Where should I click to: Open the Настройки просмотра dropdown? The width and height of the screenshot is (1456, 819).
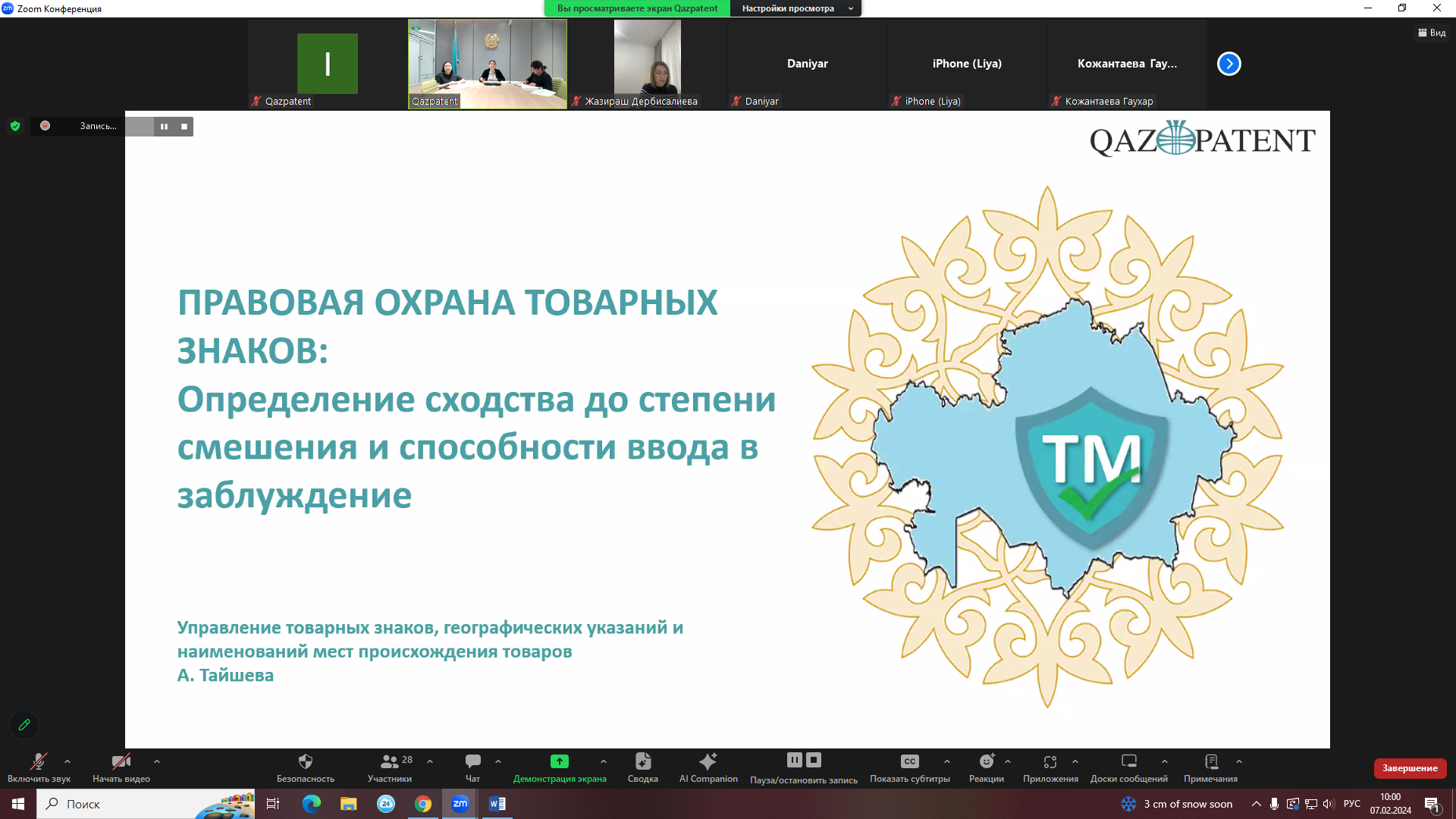click(x=795, y=8)
